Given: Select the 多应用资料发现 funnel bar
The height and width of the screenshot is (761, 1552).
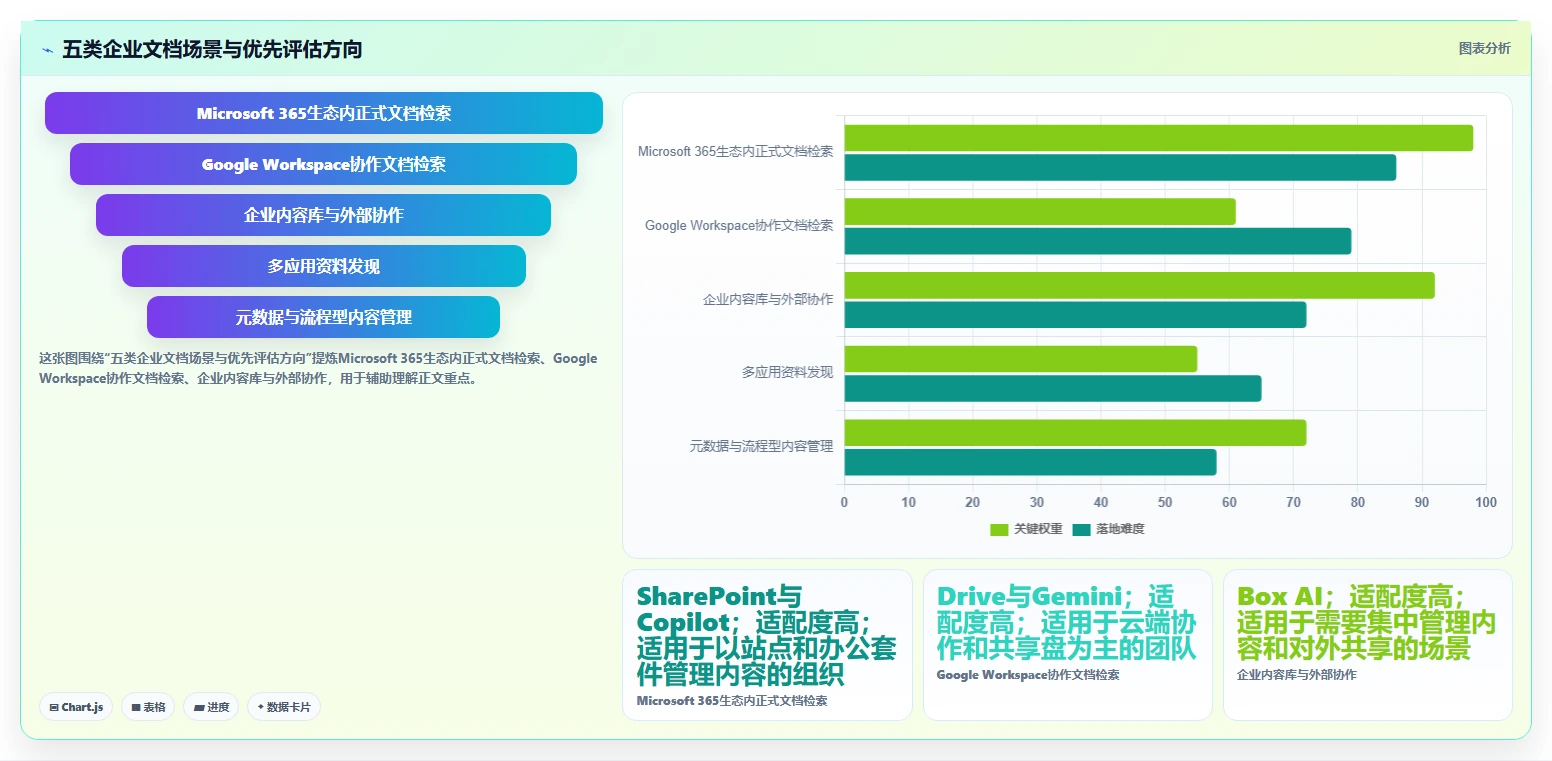Looking at the screenshot, I should pos(324,266).
